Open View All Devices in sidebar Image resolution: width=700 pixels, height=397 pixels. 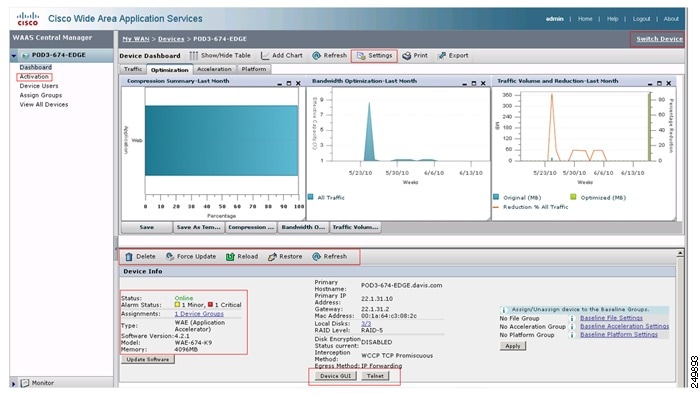[44, 104]
